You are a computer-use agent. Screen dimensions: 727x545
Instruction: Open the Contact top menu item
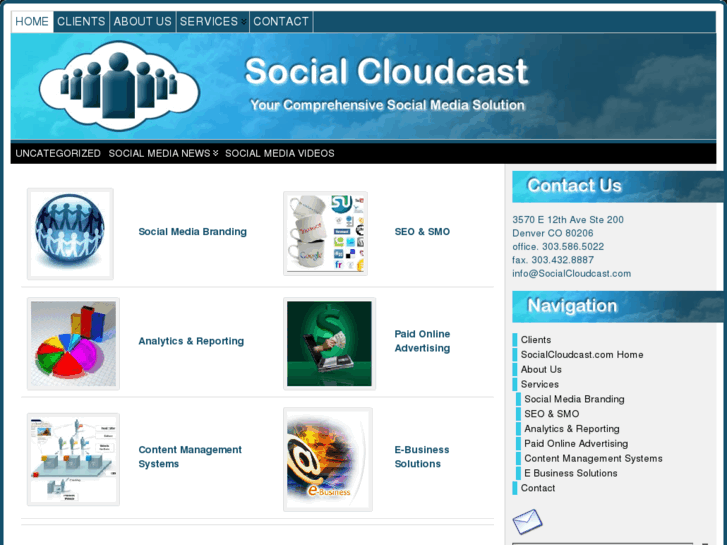(281, 22)
